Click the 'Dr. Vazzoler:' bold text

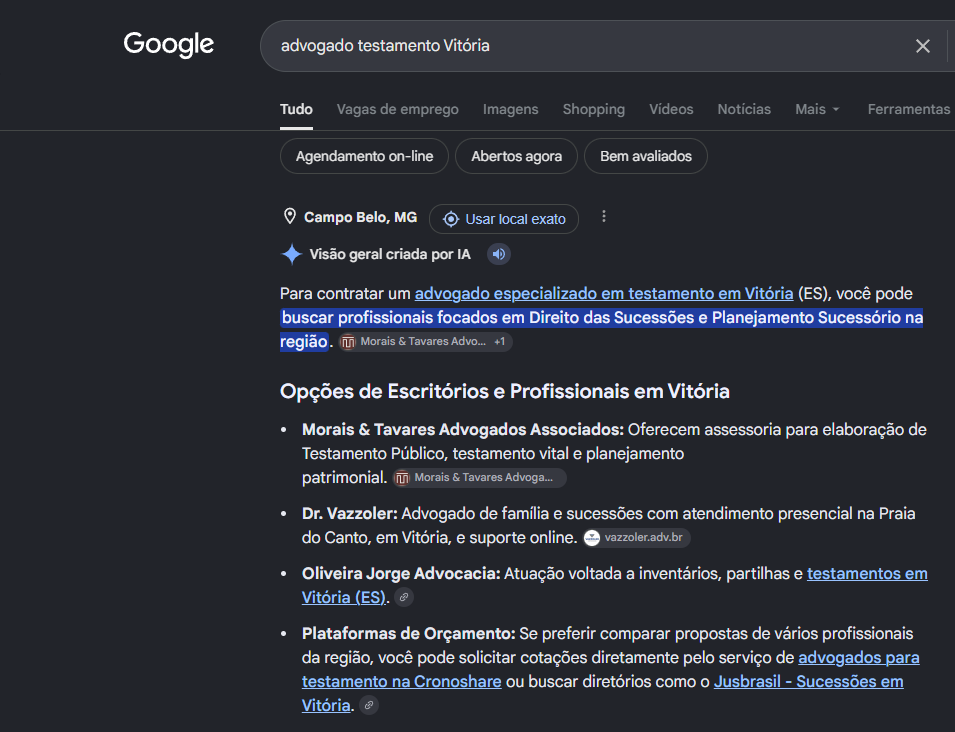coord(350,513)
